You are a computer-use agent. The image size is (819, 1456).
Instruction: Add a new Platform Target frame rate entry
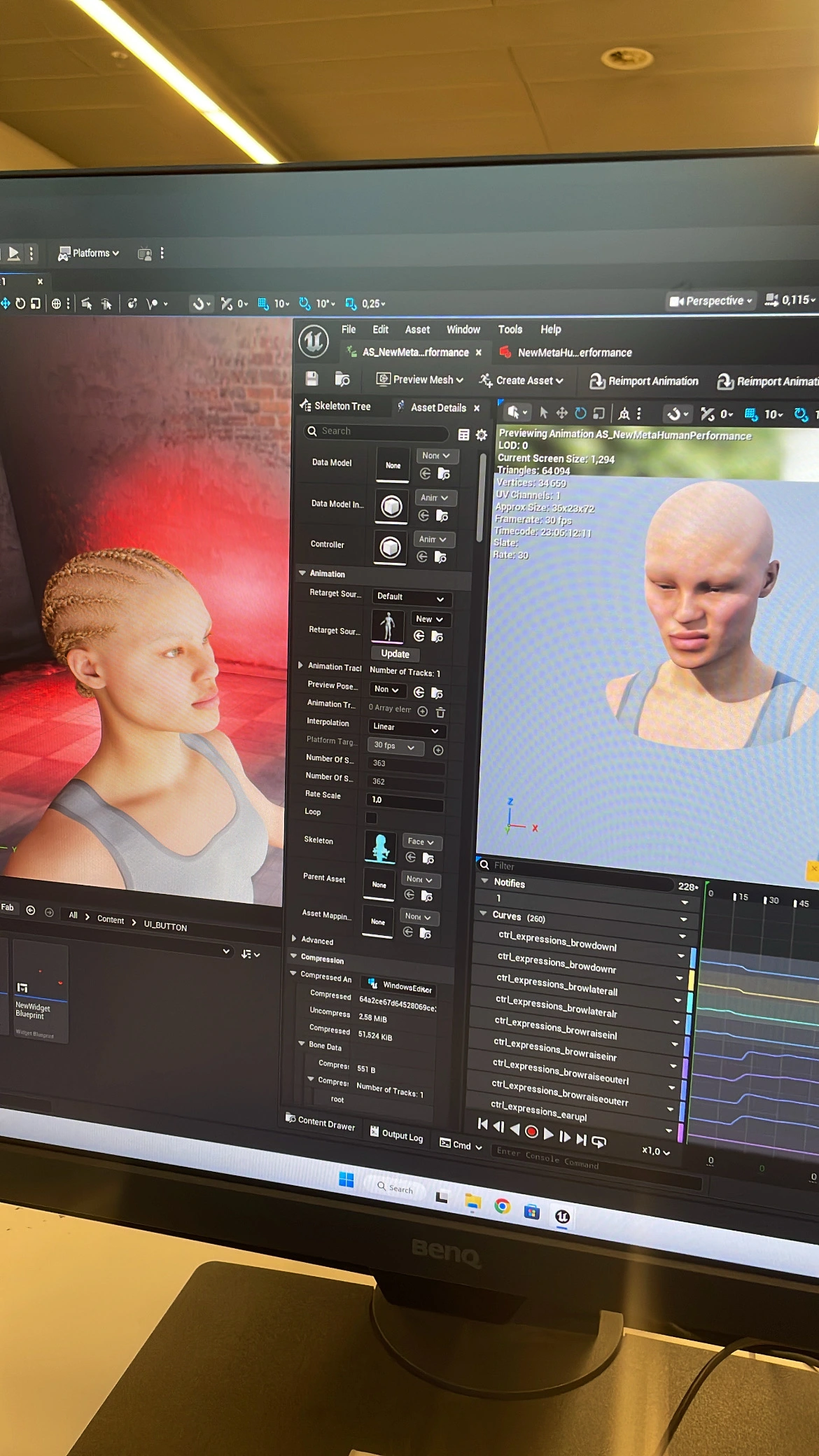[438, 750]
